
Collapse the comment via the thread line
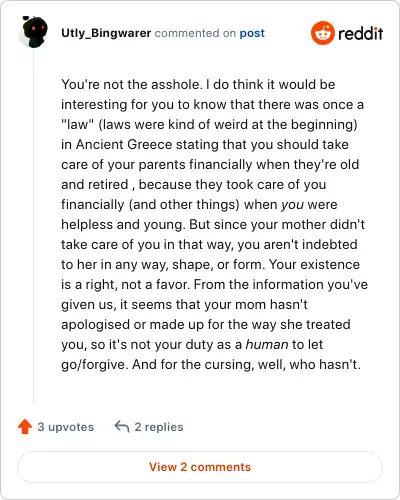click(33, 227)
